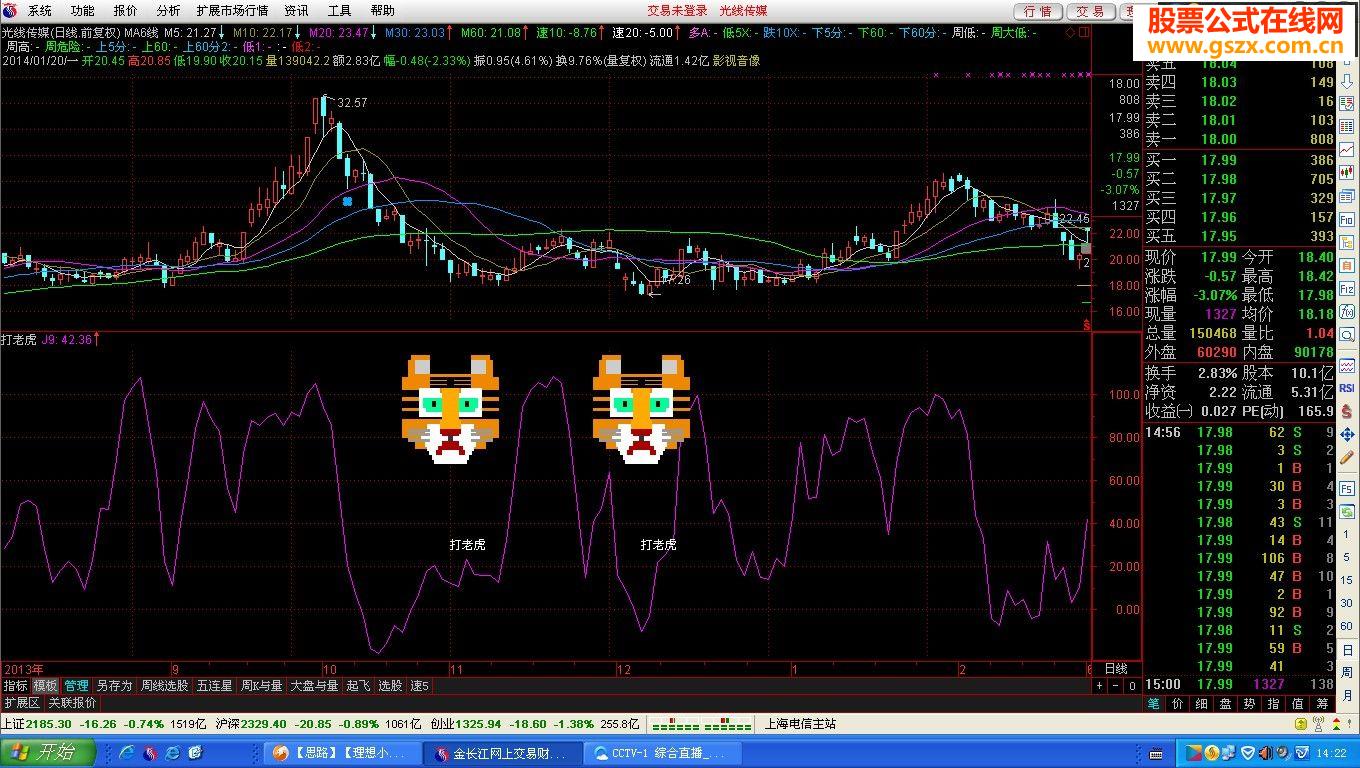Switch to 60-minute period
Screen dimensions: 1360x768
pos(1346,626)
